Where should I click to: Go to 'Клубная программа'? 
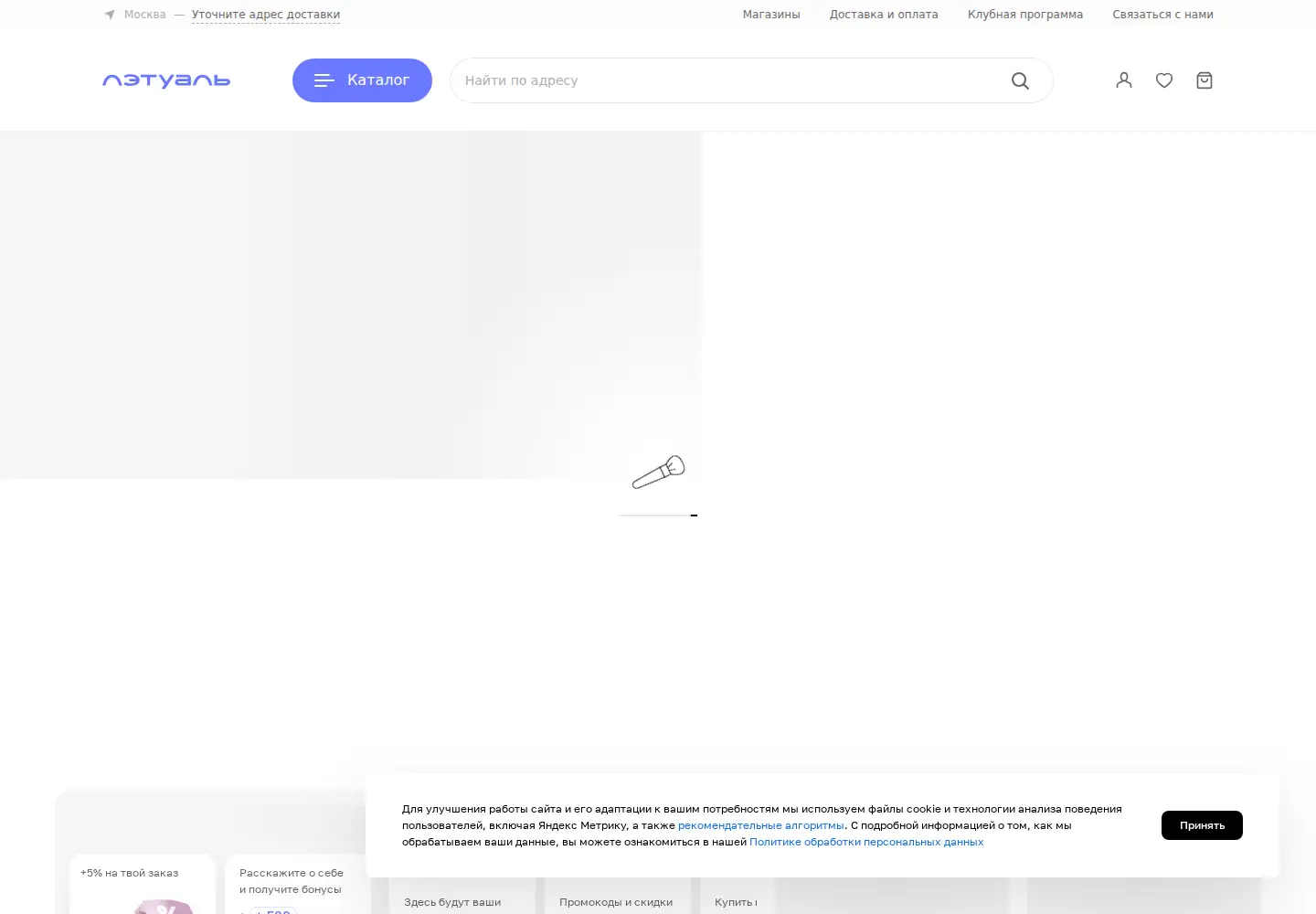point(1025,15)
